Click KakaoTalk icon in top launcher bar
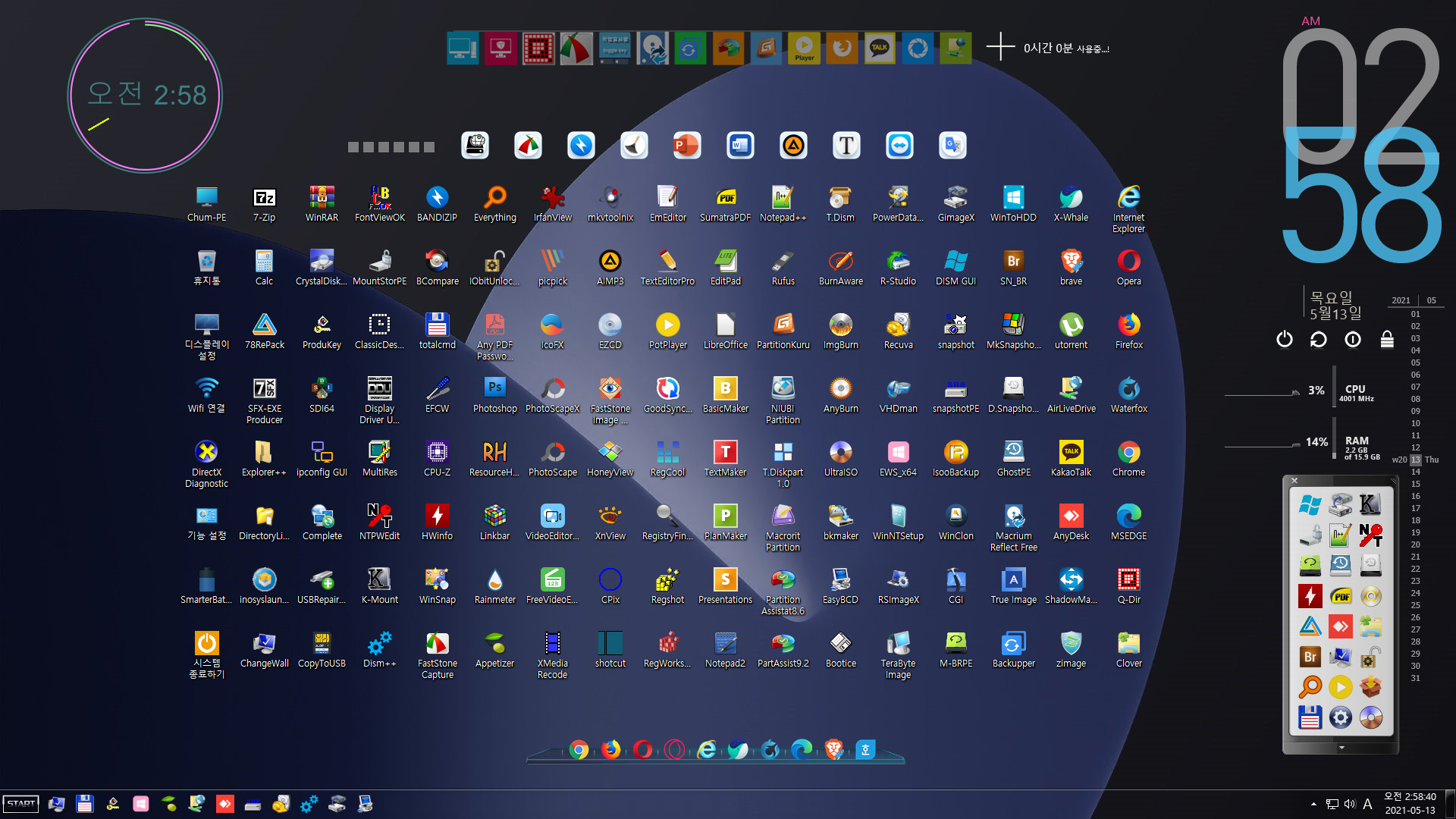 (x=880, y=49)
